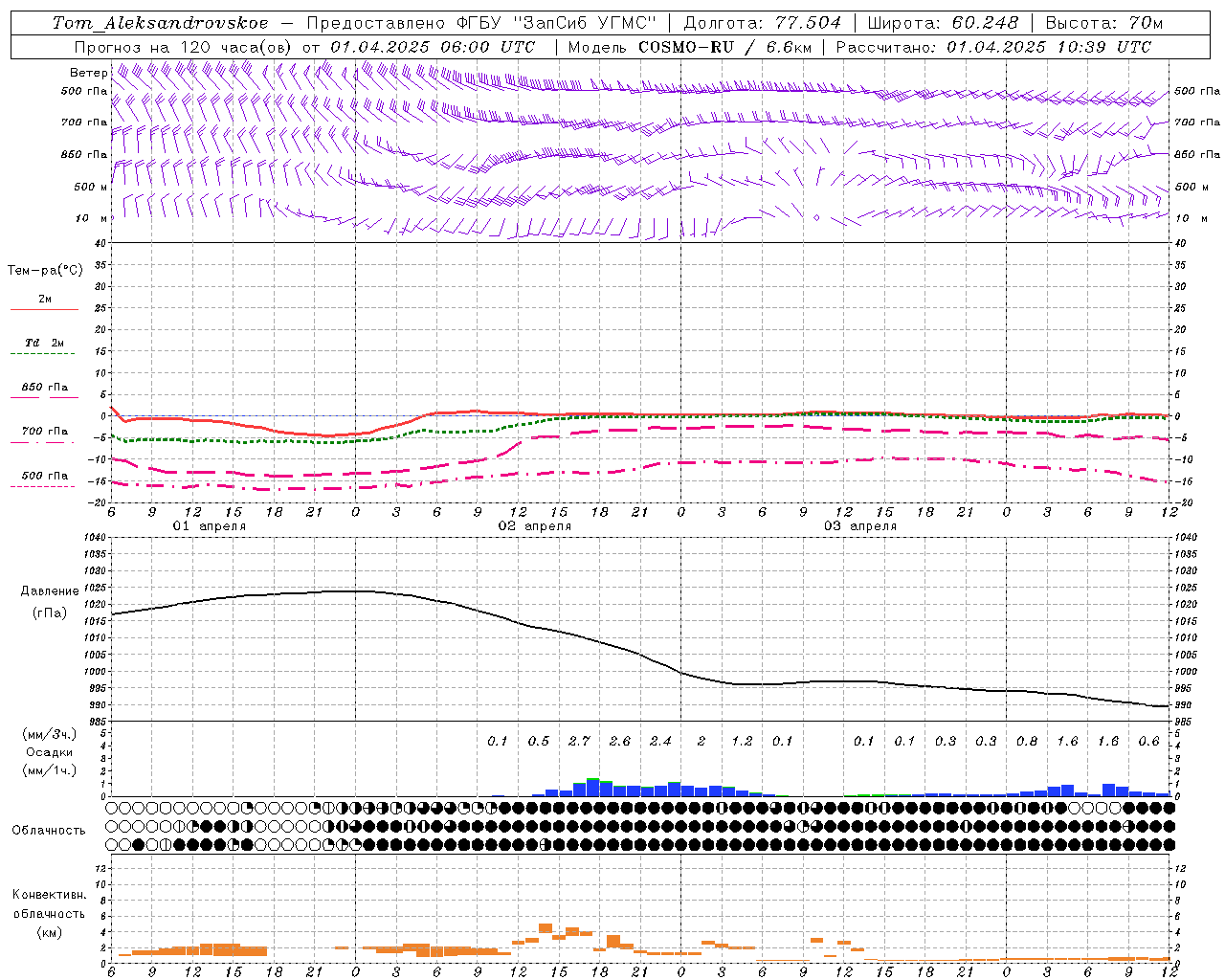Click the (мм/3ч.) precipitation unit label
Viewport: 1225px width, 980px height.
click(x=50, y=734)
